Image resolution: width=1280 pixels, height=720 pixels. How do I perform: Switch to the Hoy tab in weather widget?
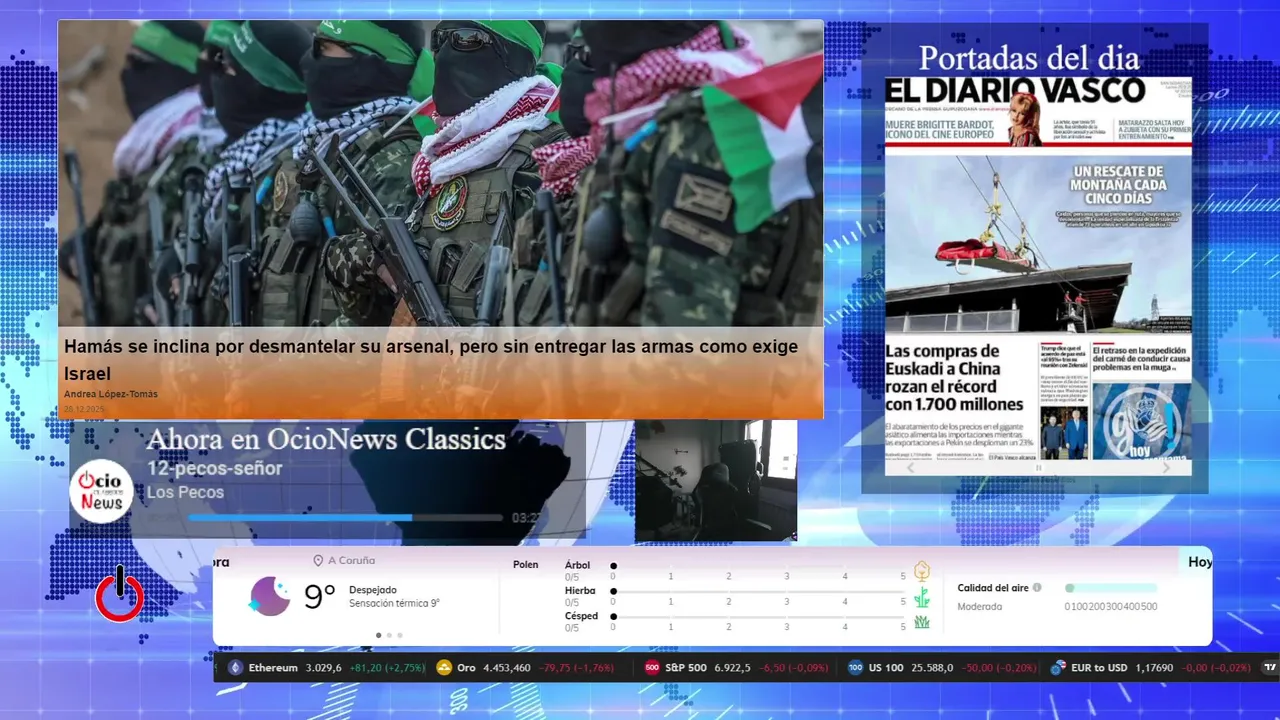coord(1200,562)
